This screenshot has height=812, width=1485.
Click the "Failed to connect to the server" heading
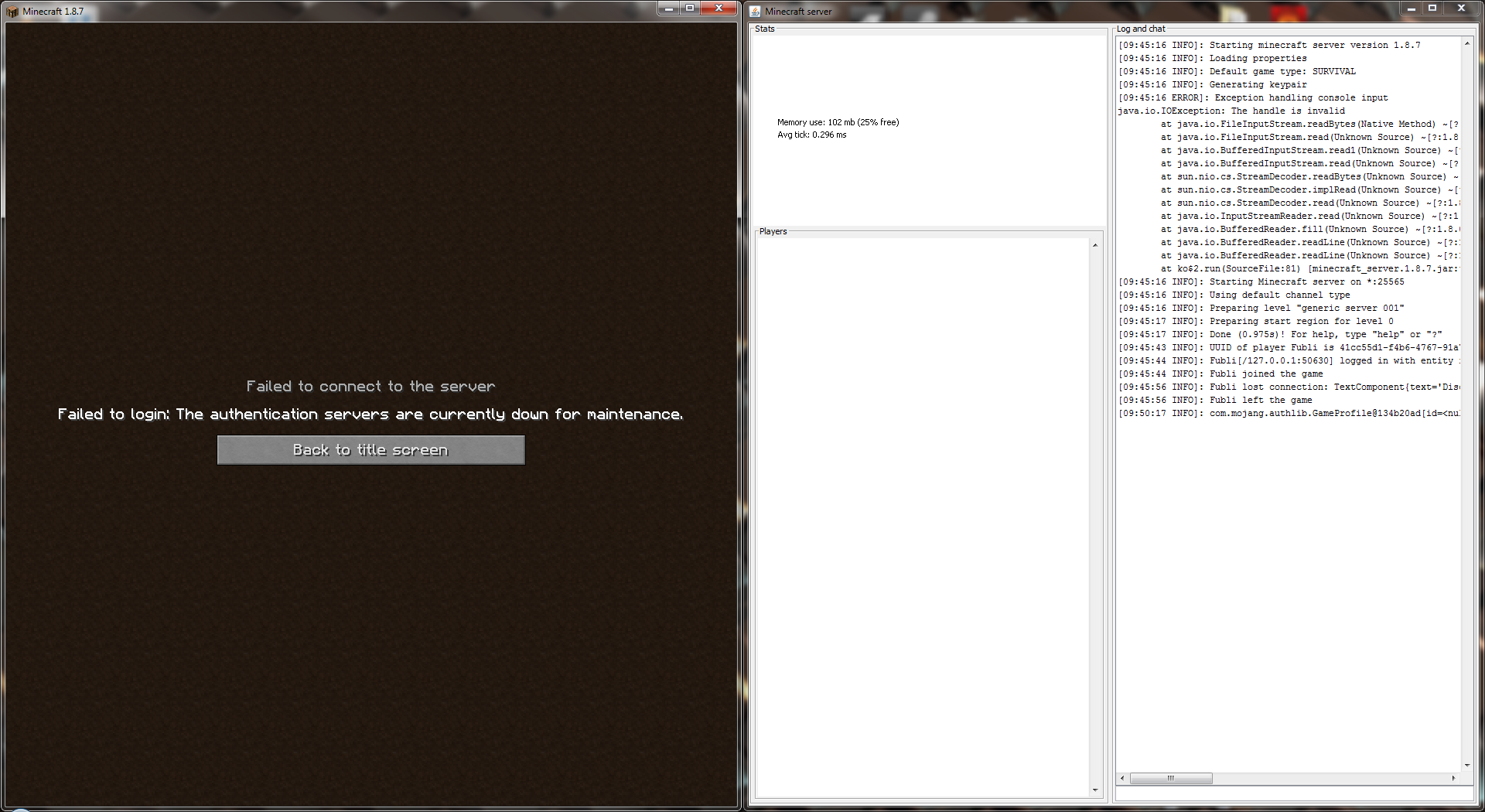point(371,387)
